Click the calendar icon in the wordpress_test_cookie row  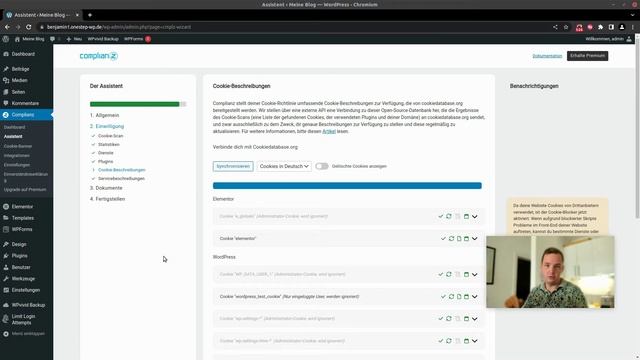(x=466, y=297)
